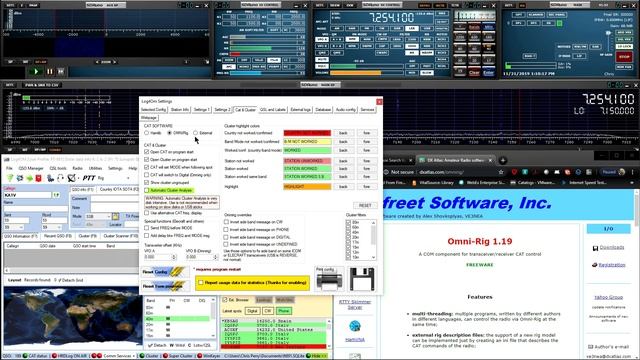The height and width of the screenshot is (360, 640).
Task: Click the red Country not worked color swatch
Action: click(x=307, y=133)
